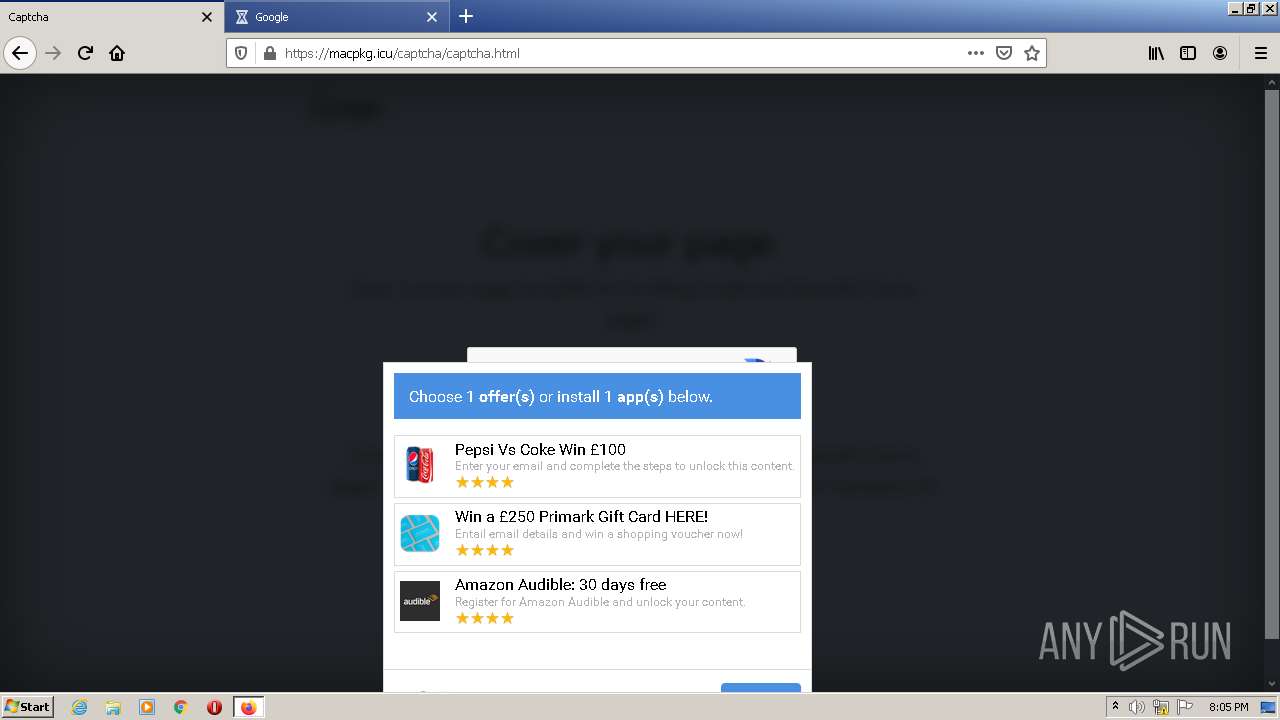Show hidden system tray icons
Image resolution: width=1280 pixels, height=720 pixels.
pyautogui.click(x=1115, y=707)
